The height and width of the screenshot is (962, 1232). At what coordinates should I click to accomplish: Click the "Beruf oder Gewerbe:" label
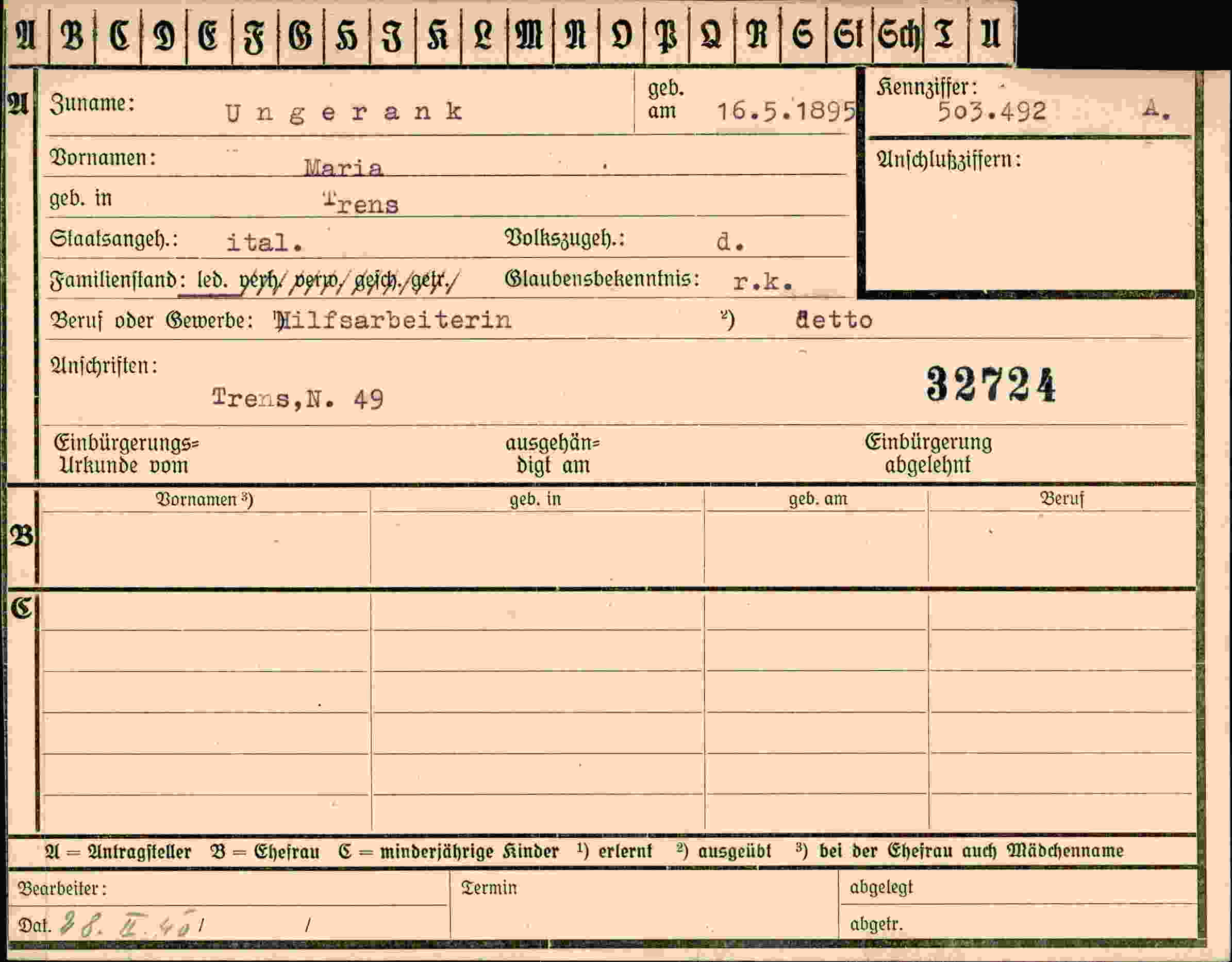click(152, 321)
